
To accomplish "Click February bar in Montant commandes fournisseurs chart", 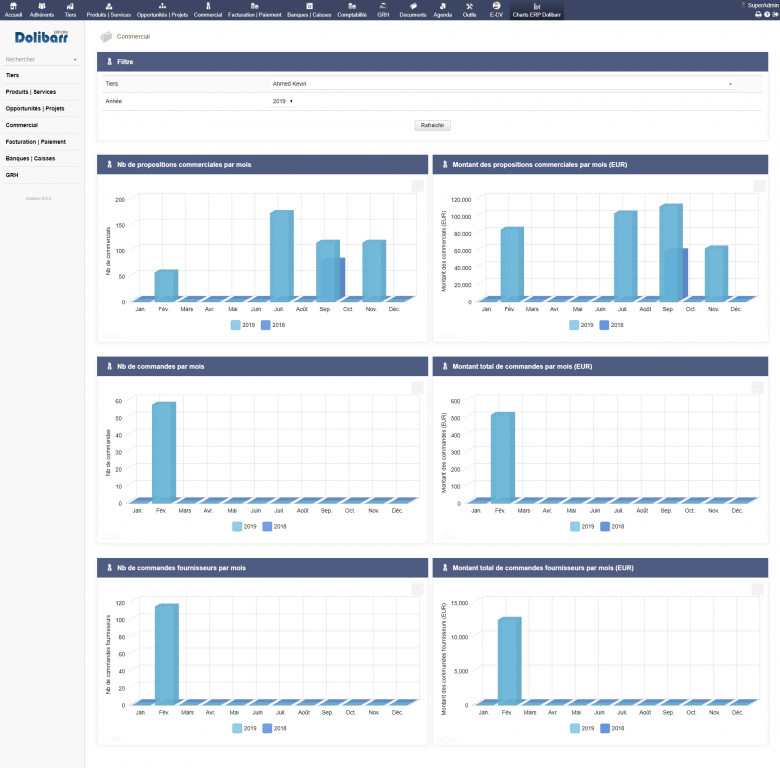I will point(509,660).
